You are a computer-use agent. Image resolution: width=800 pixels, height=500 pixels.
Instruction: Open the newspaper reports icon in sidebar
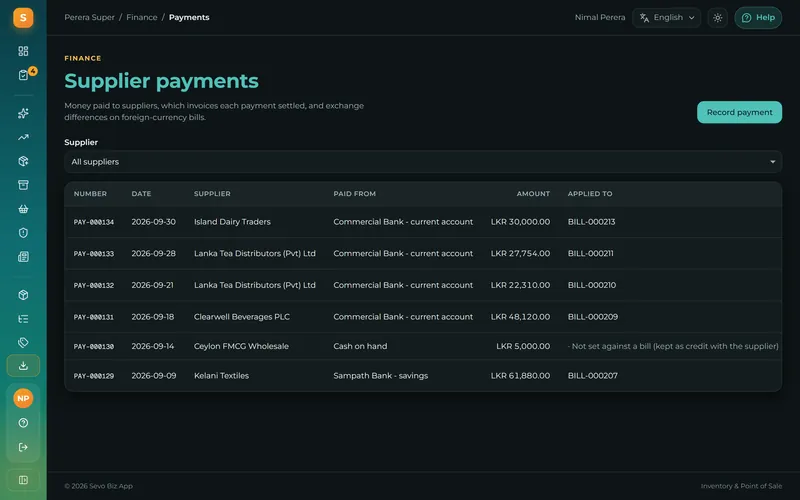coord(23,257)
